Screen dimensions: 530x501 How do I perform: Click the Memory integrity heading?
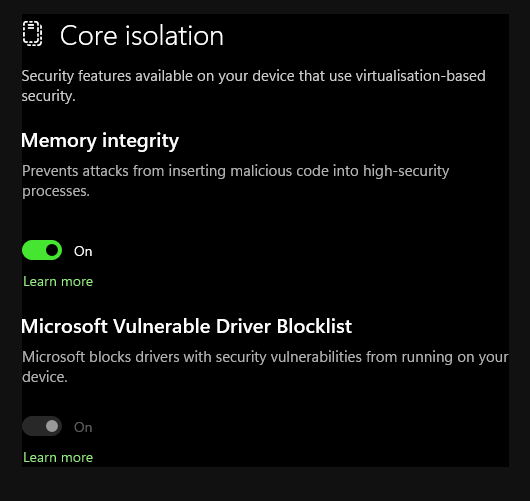coord(100,141)
